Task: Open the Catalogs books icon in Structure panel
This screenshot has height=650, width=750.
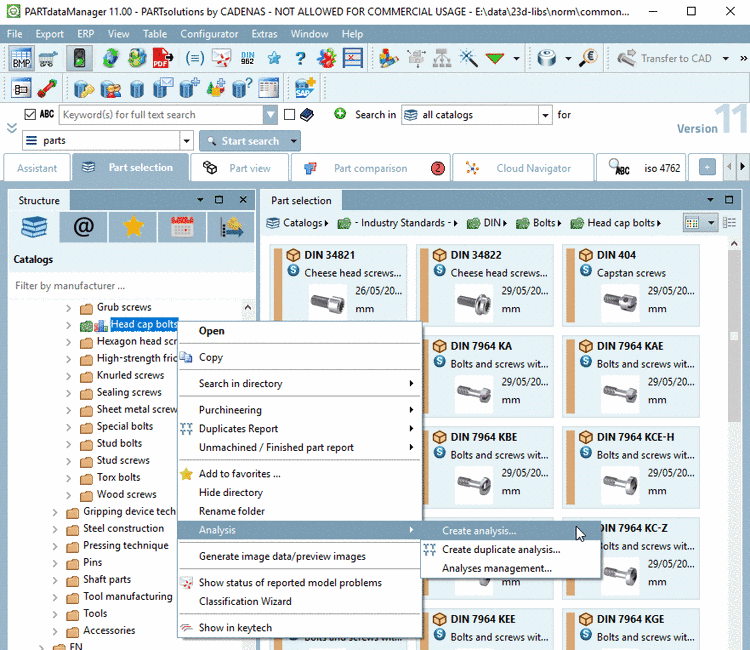Action: coord(34,227)
